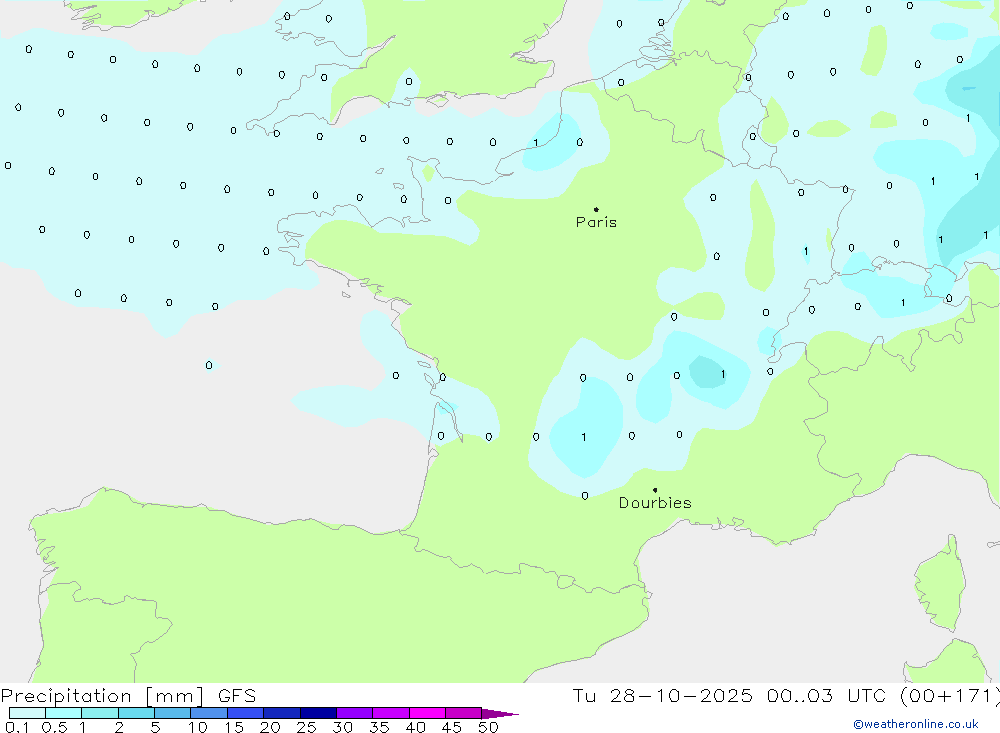Click the legend value '10'
The height and width of the screenshot is (733, 1000).
click(198, 727)
